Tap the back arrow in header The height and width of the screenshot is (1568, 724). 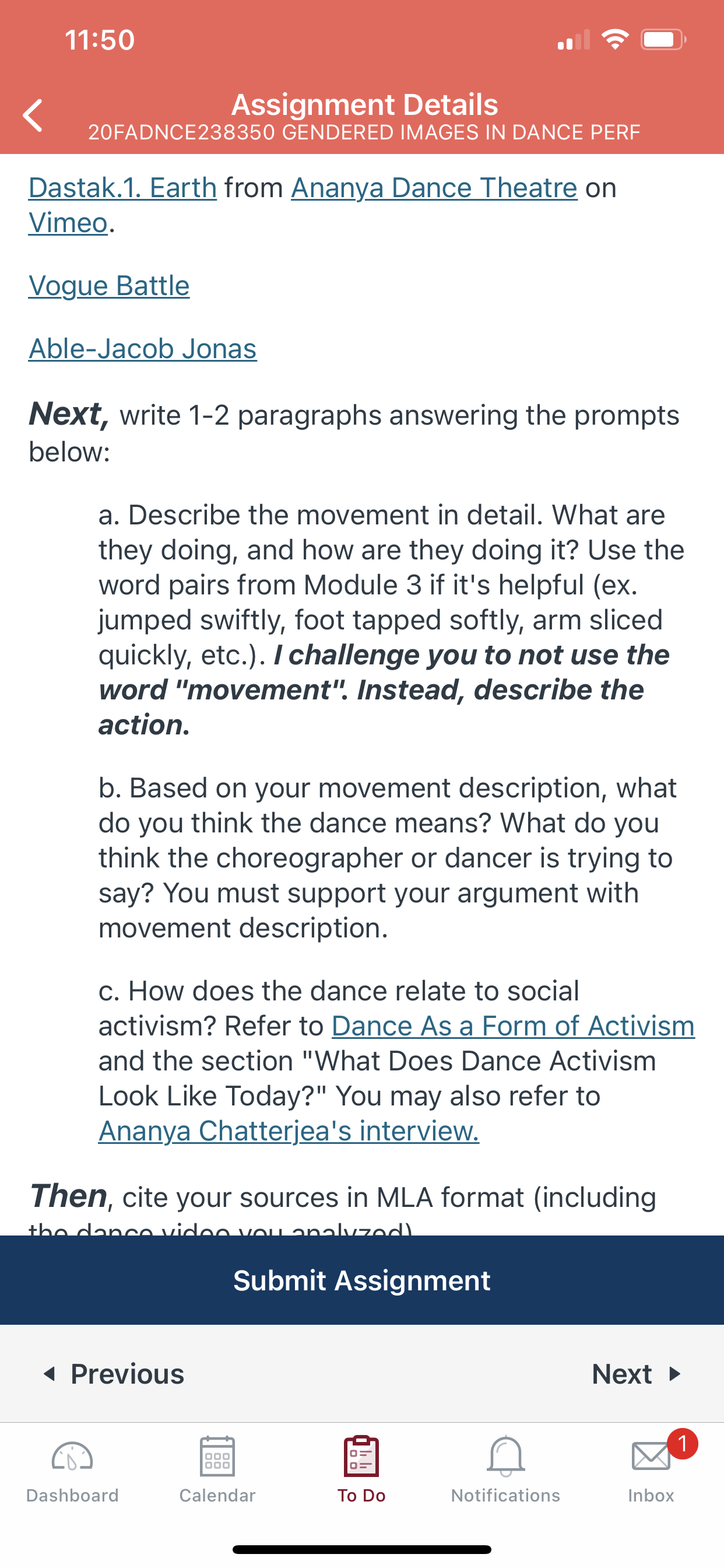click(33, 116)
